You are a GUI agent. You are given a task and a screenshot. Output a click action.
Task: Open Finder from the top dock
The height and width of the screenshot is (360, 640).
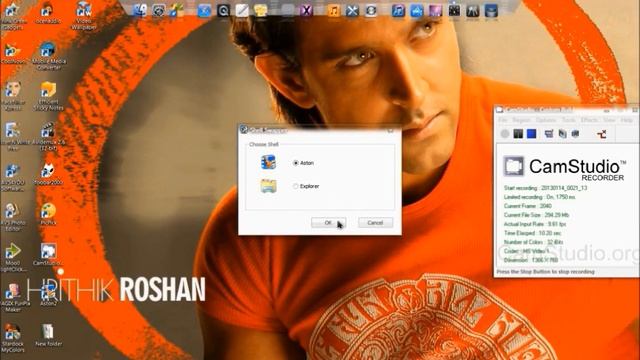(139, 10)
